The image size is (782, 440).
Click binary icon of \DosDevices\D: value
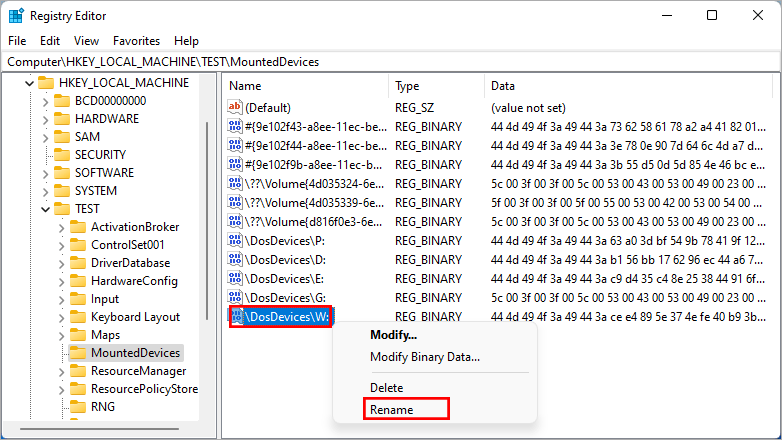[x=235, y=259]
